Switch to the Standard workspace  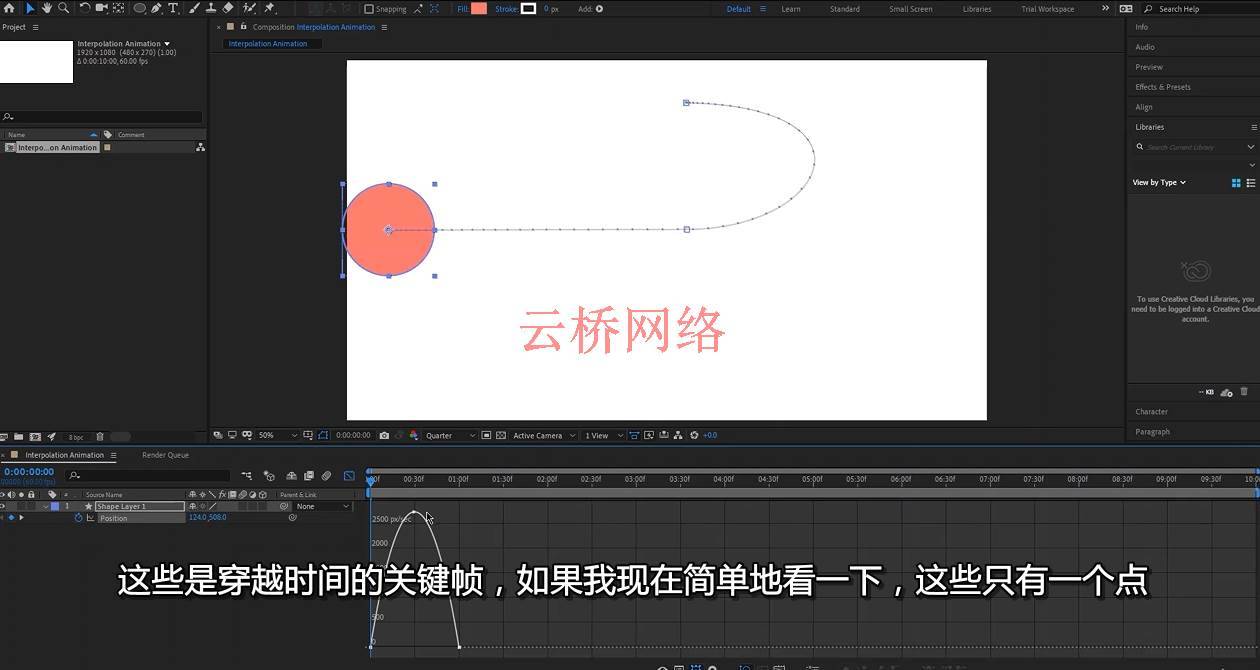coord(844,9)
